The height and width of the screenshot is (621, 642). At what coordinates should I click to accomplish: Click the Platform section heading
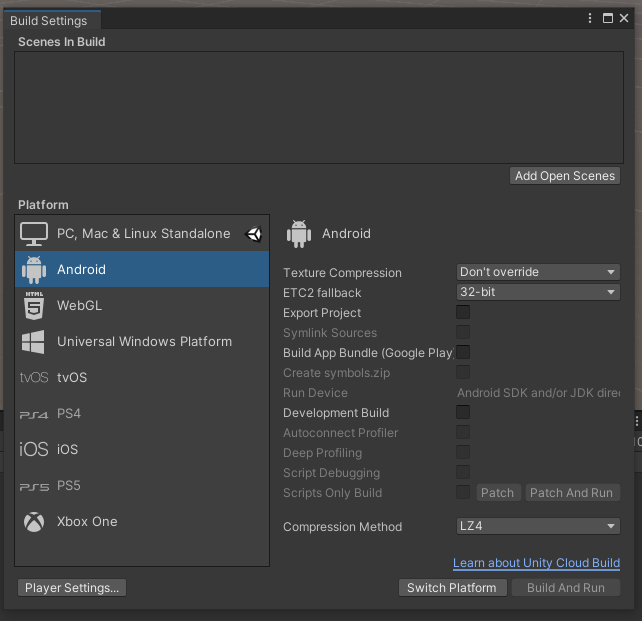(43, 205)
